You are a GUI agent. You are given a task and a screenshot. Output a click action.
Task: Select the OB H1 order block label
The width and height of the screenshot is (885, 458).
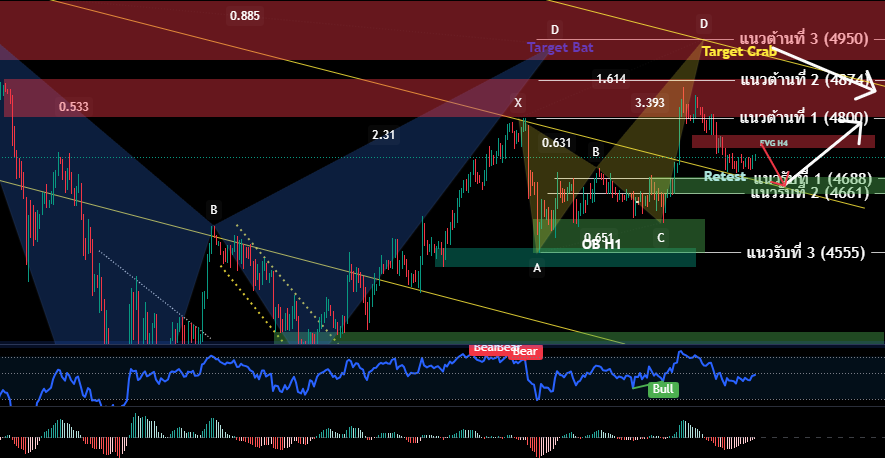click(x=602, y=243)
